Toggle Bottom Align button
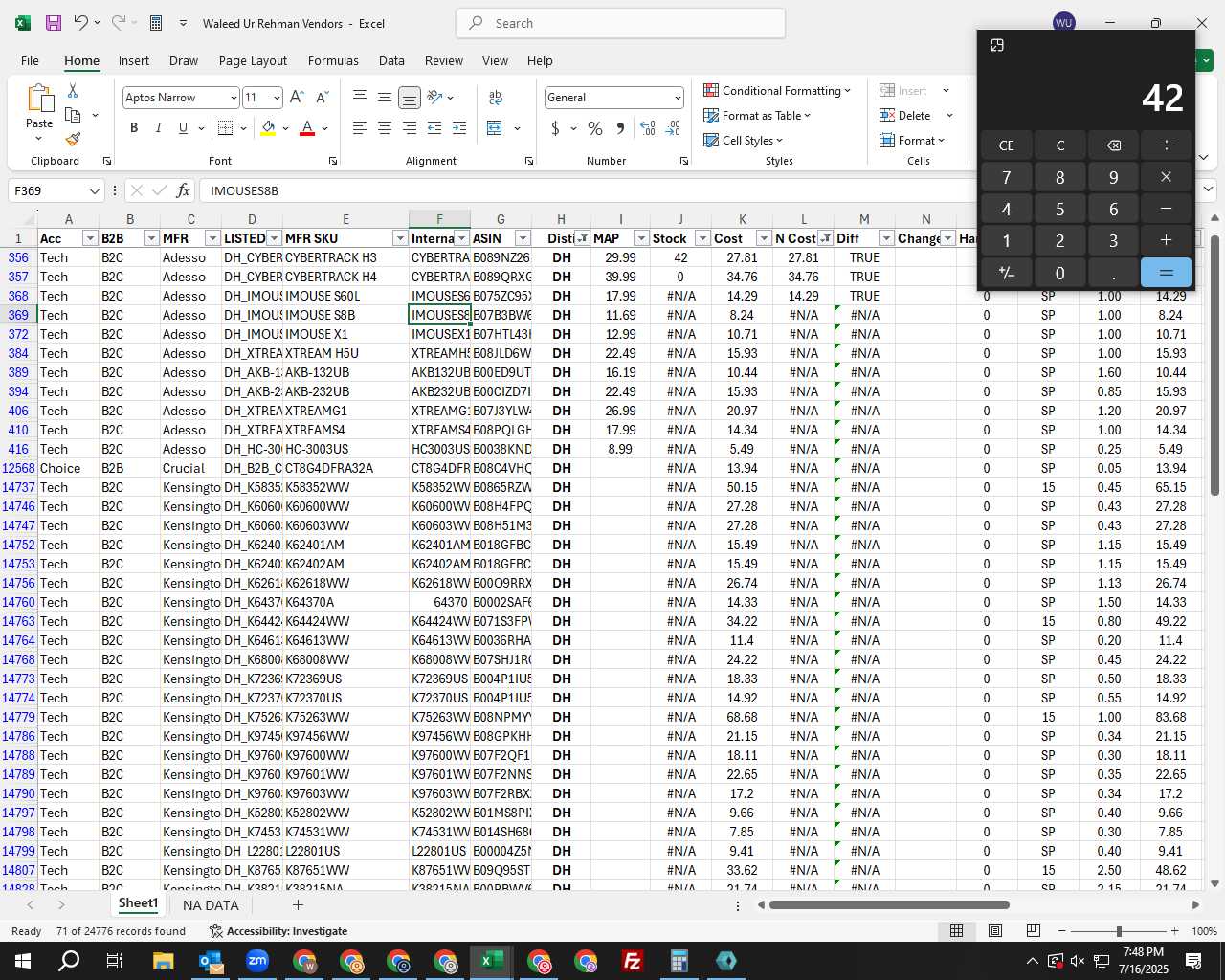This screenshot has width=1225, height=980. tap(410, 98)
